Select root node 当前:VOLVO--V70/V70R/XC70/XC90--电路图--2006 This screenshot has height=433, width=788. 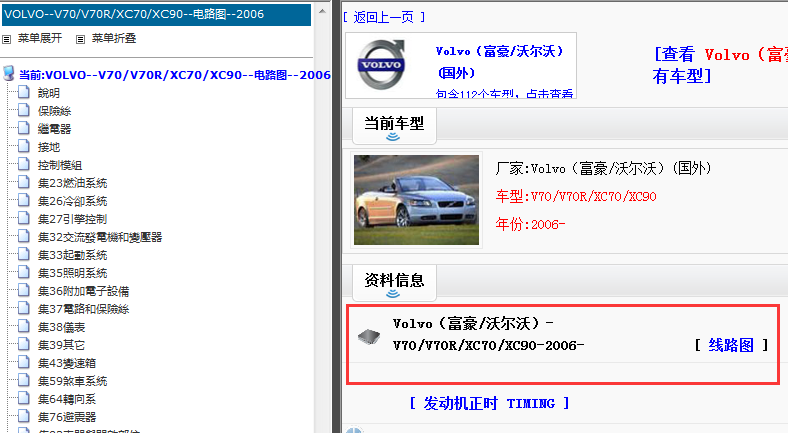tap(175, 75)
